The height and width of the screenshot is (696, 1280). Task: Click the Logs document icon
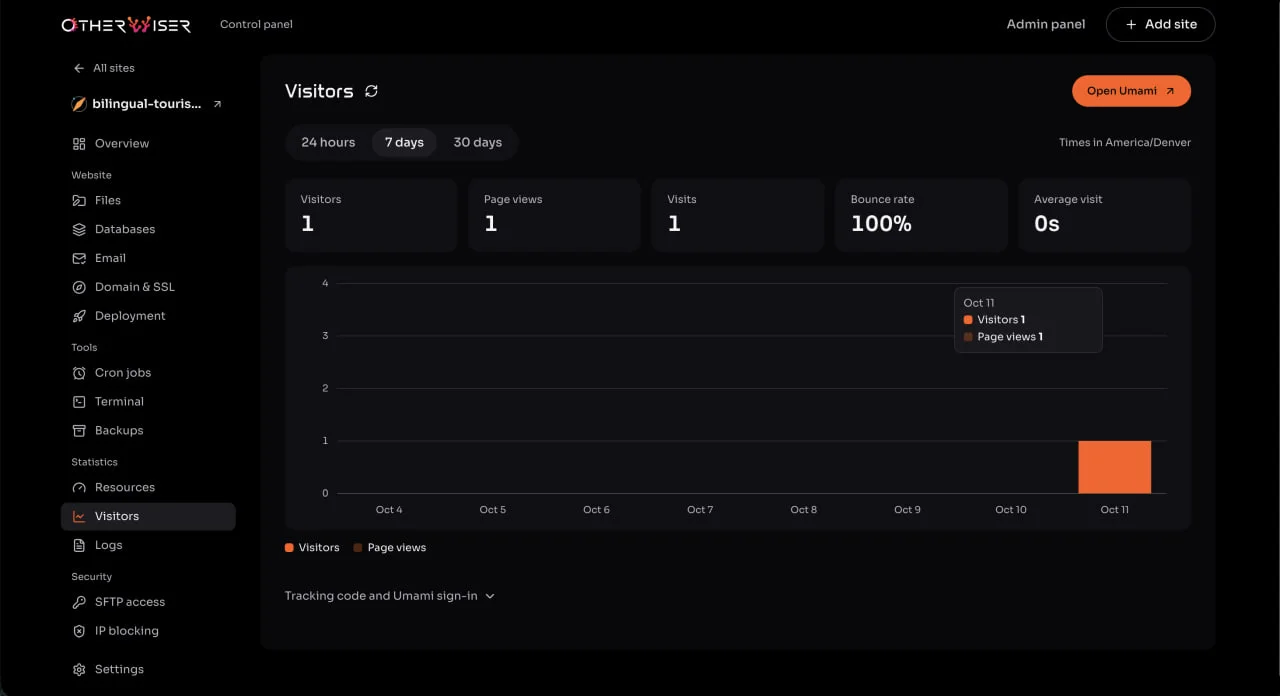79,546
